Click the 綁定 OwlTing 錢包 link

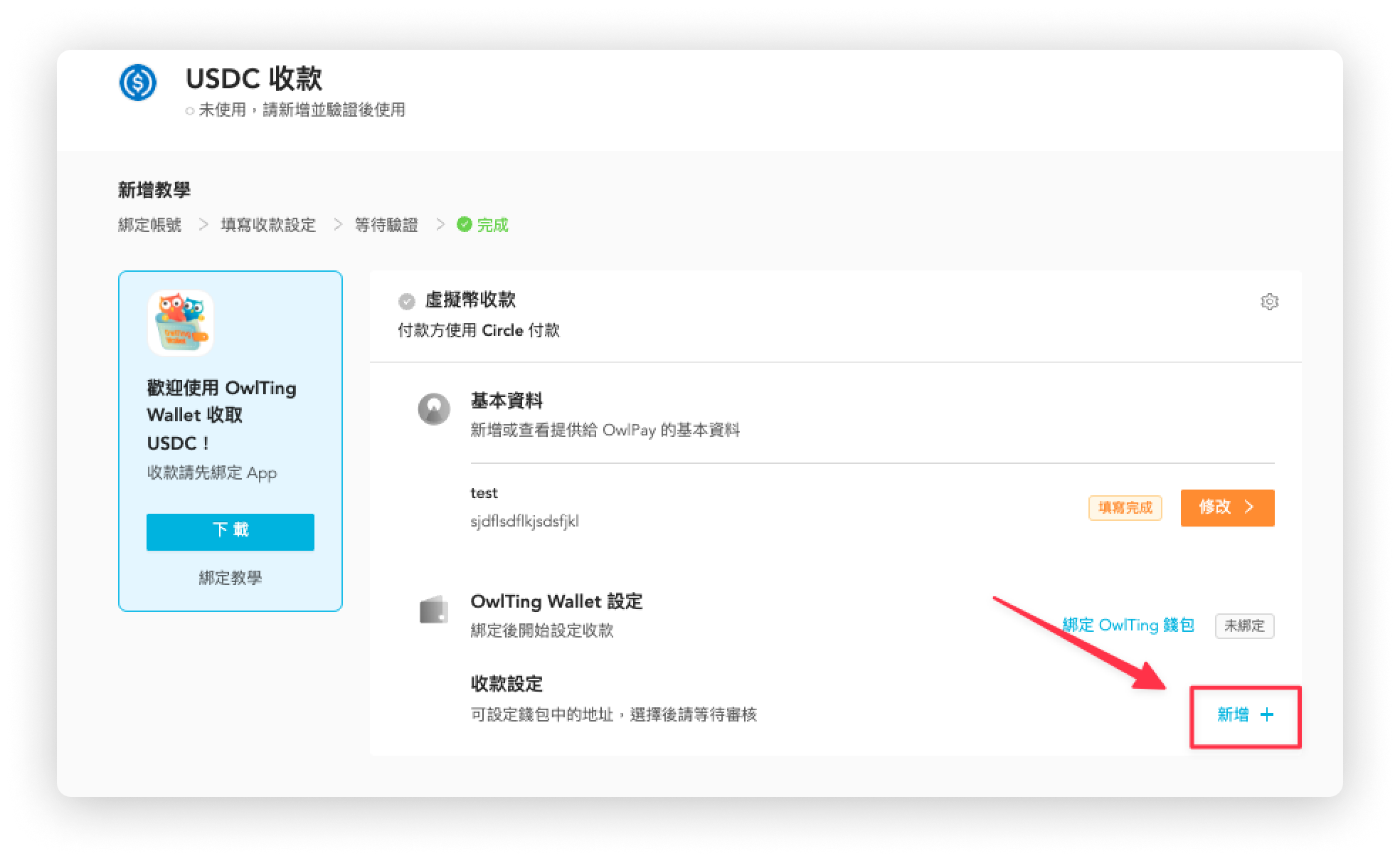click(x=1128, y=625)
